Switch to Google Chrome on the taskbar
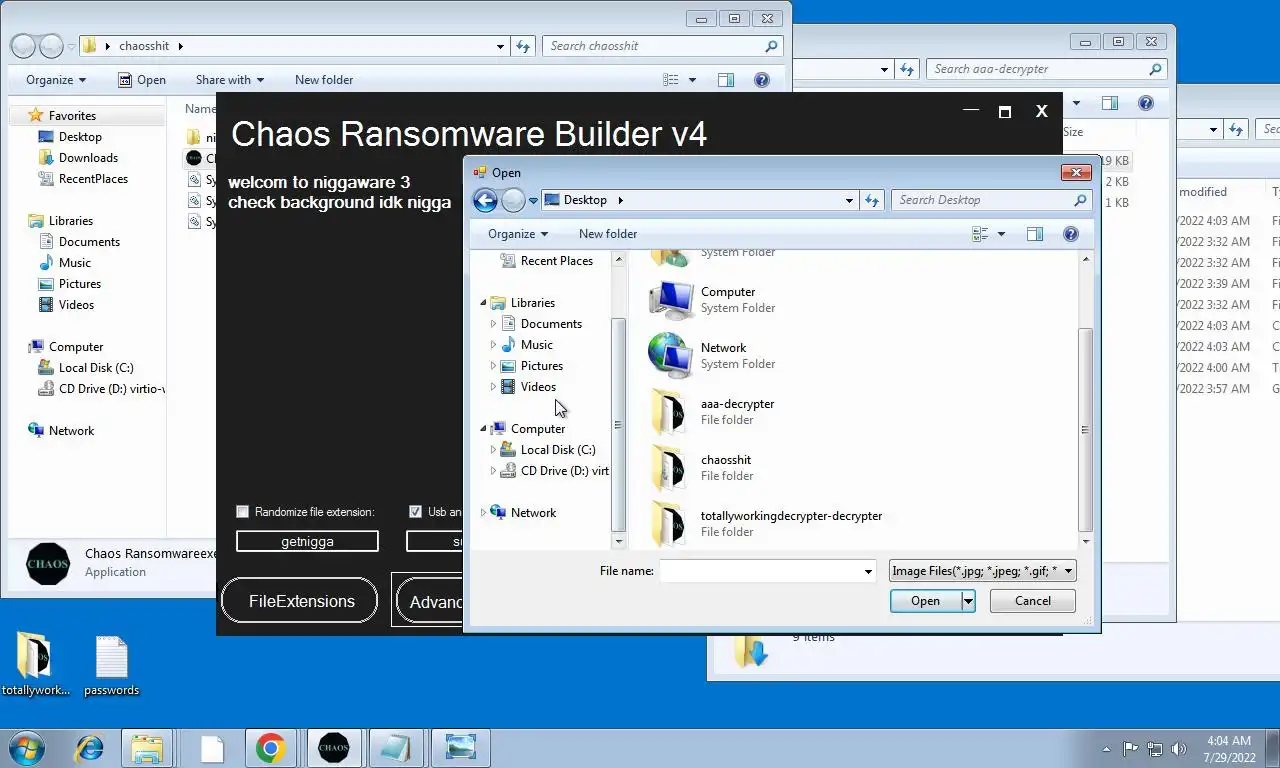Screen dimensions: 1280x768 [x=270, y=748]
